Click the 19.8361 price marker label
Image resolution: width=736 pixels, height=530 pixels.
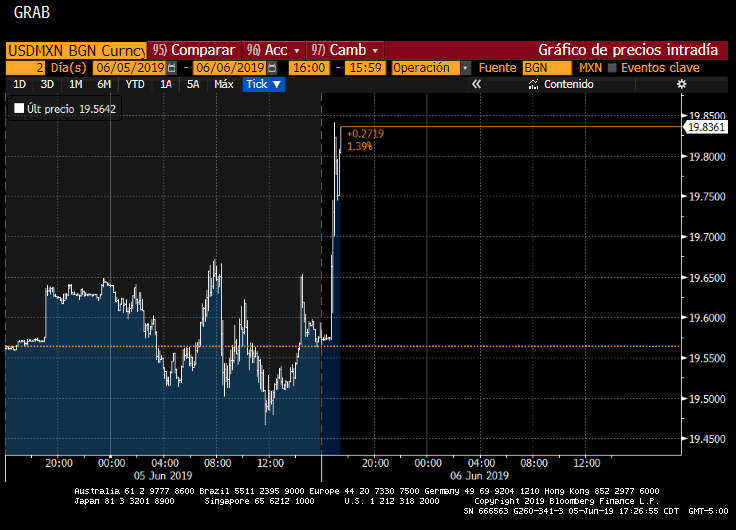(706, 127)
